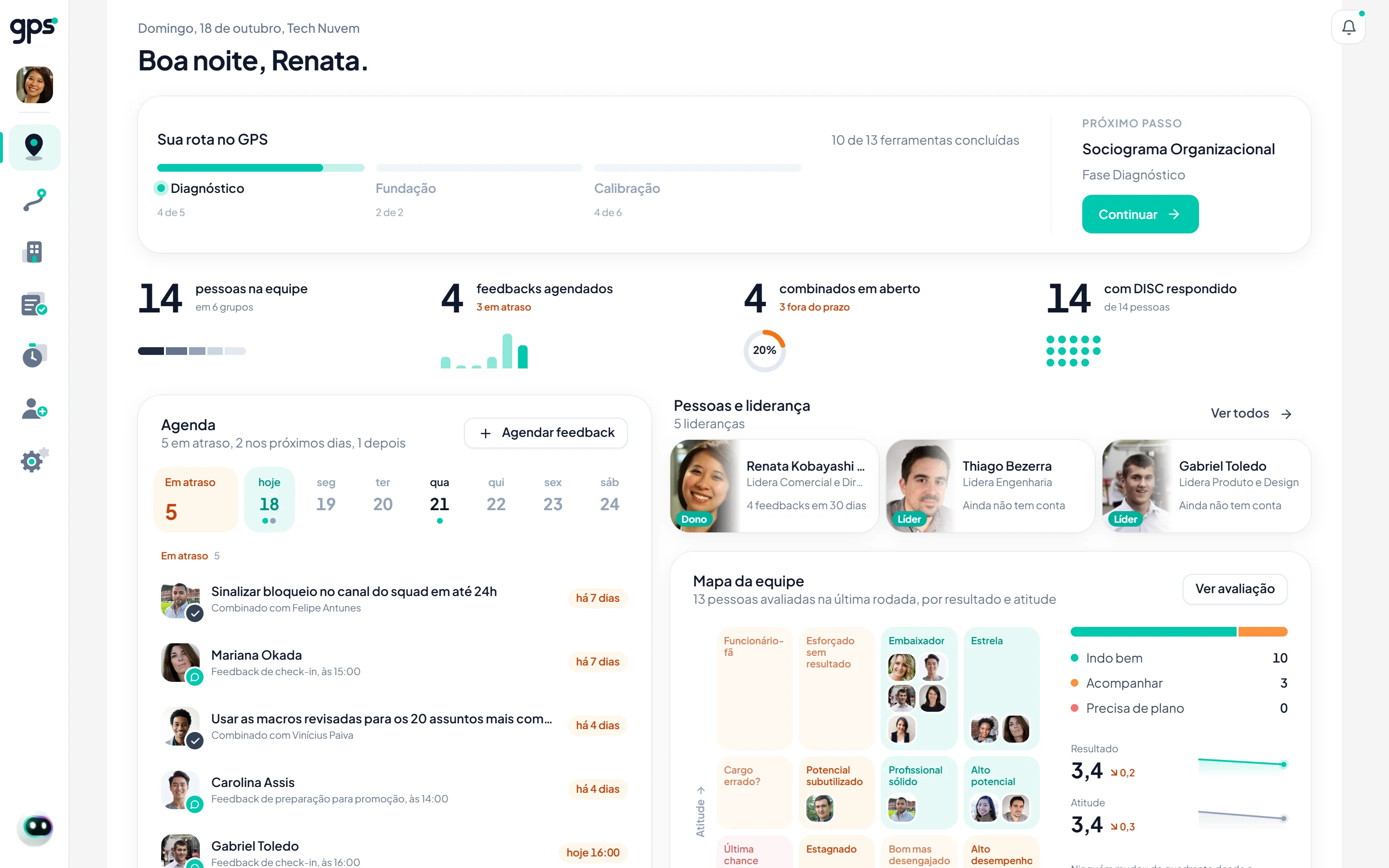Click the Alto potencial quadrant
This screenshot has height=868, width=1389.
click(1001, 793)
